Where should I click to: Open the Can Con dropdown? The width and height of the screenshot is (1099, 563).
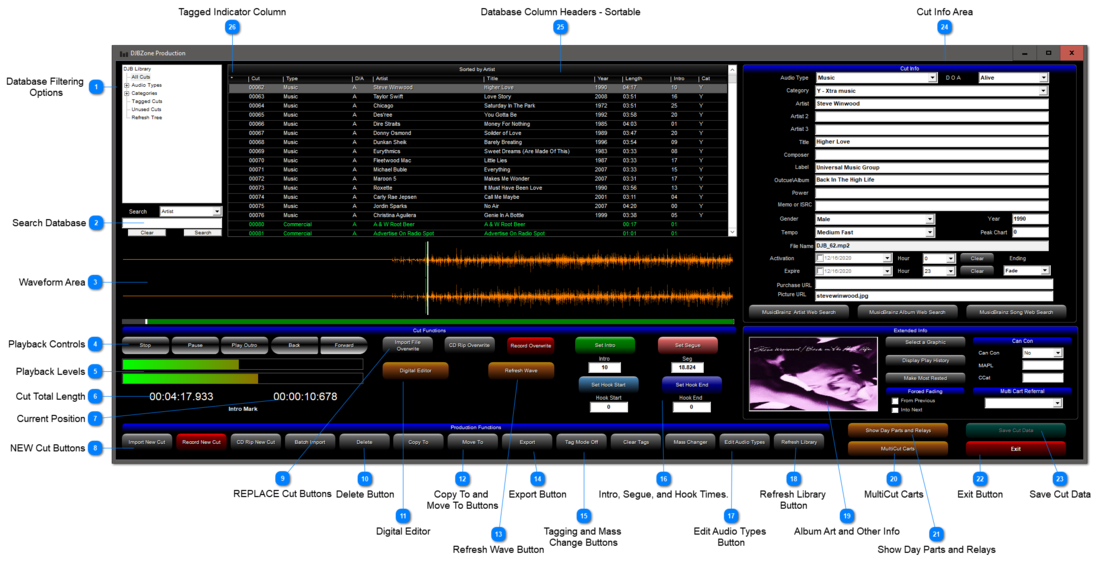(x=1058, y=353)
